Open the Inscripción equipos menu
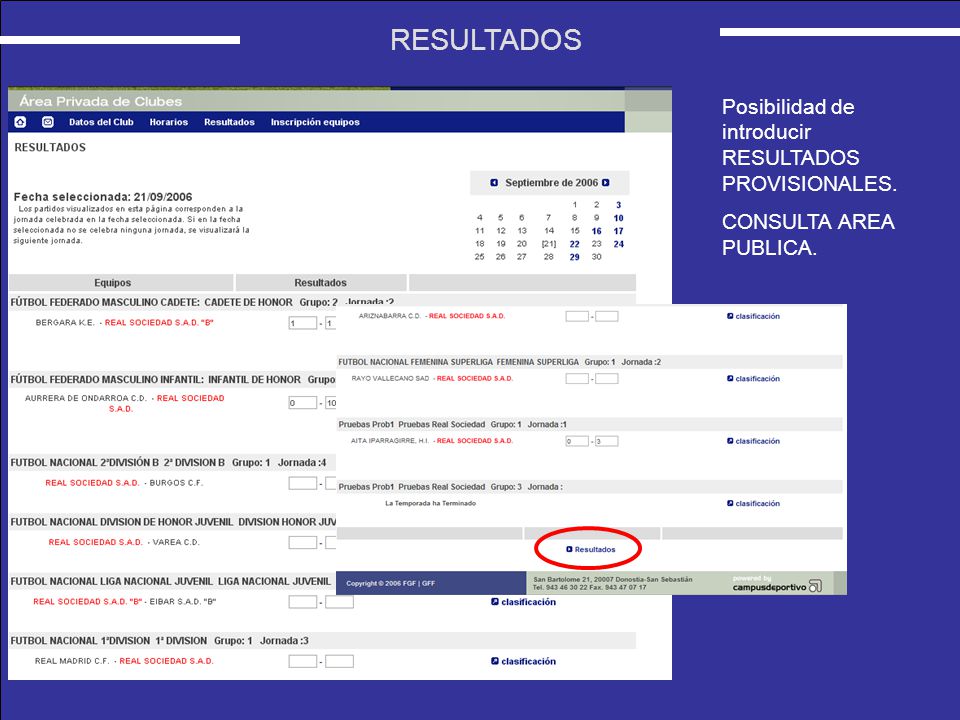 click(x=315, y=122)
